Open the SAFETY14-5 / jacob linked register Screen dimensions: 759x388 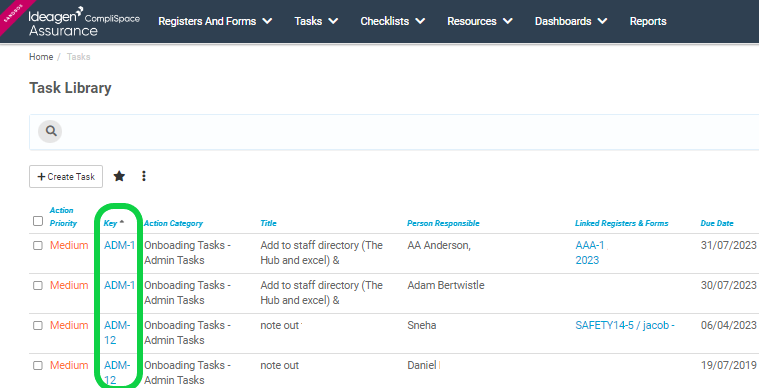[625, 325]
